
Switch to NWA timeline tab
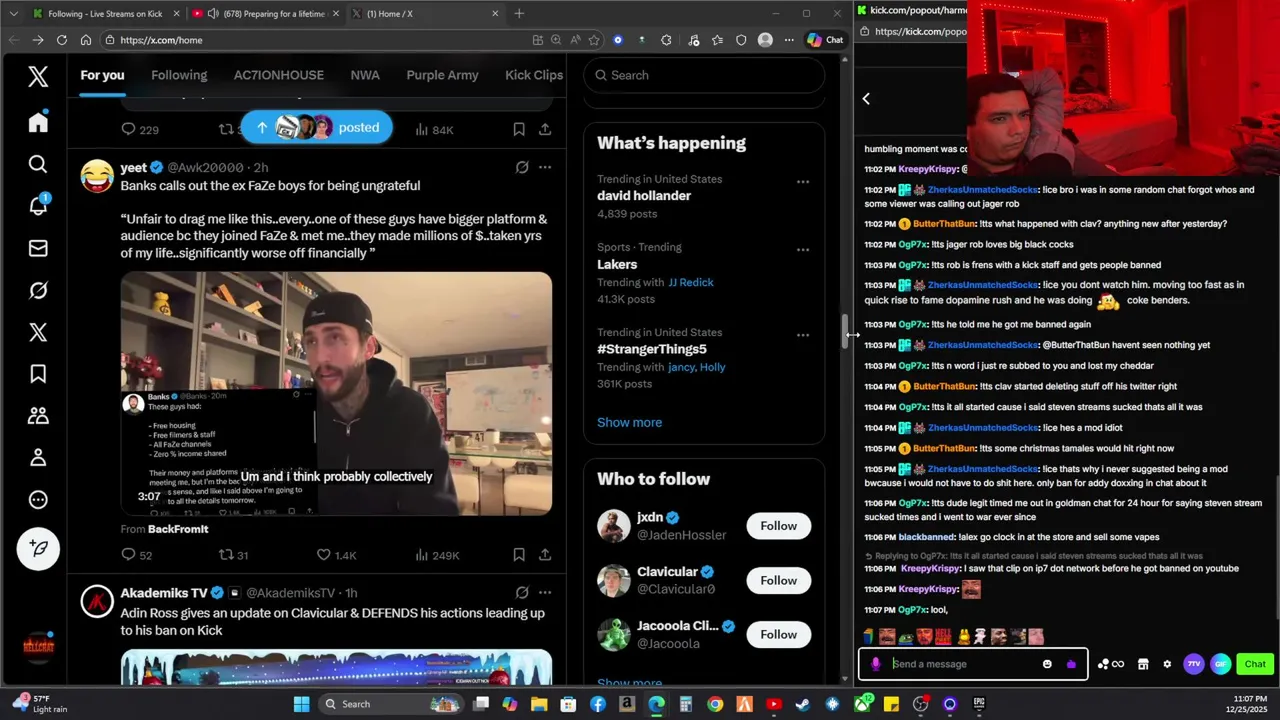(x=365, y=75)
